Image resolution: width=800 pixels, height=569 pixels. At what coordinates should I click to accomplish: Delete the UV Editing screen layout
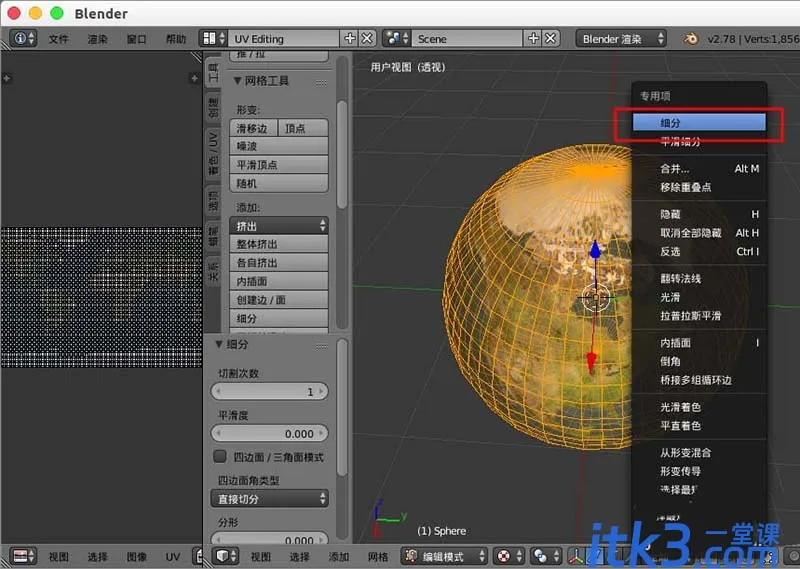coord(367,39)
